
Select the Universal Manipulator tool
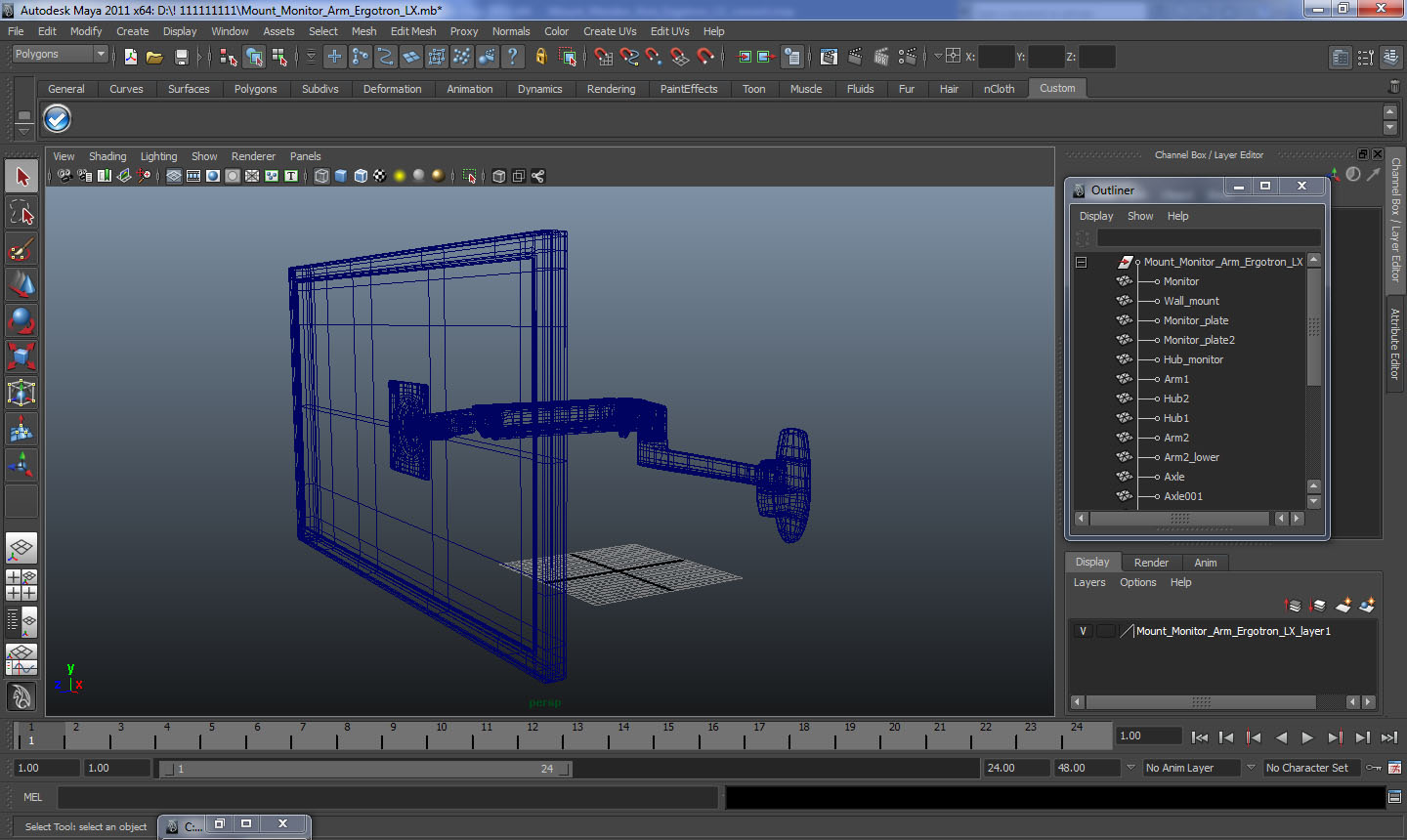click(x=21, y=393)
